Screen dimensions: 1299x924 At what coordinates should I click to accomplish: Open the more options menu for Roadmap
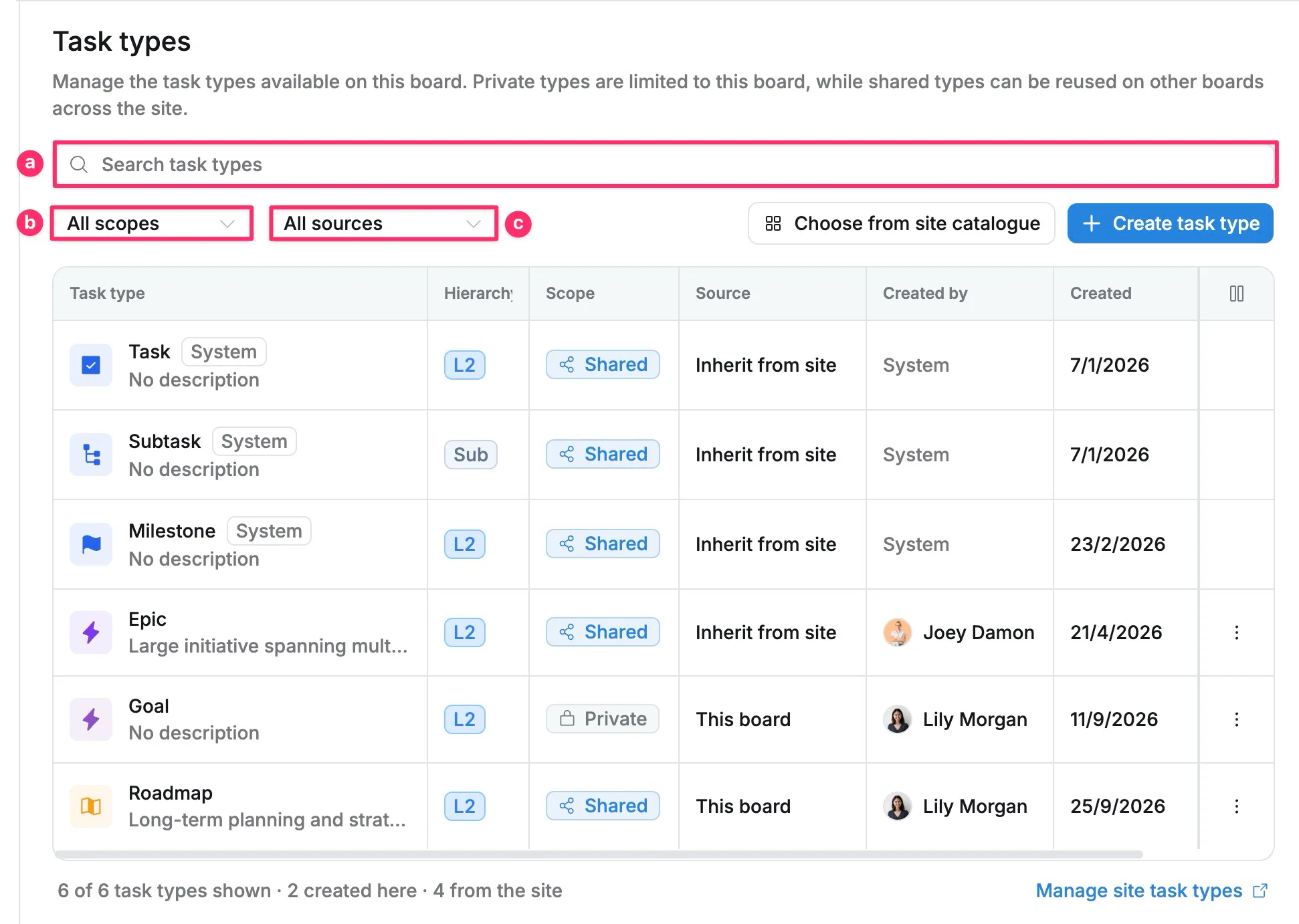(1237, 806)
